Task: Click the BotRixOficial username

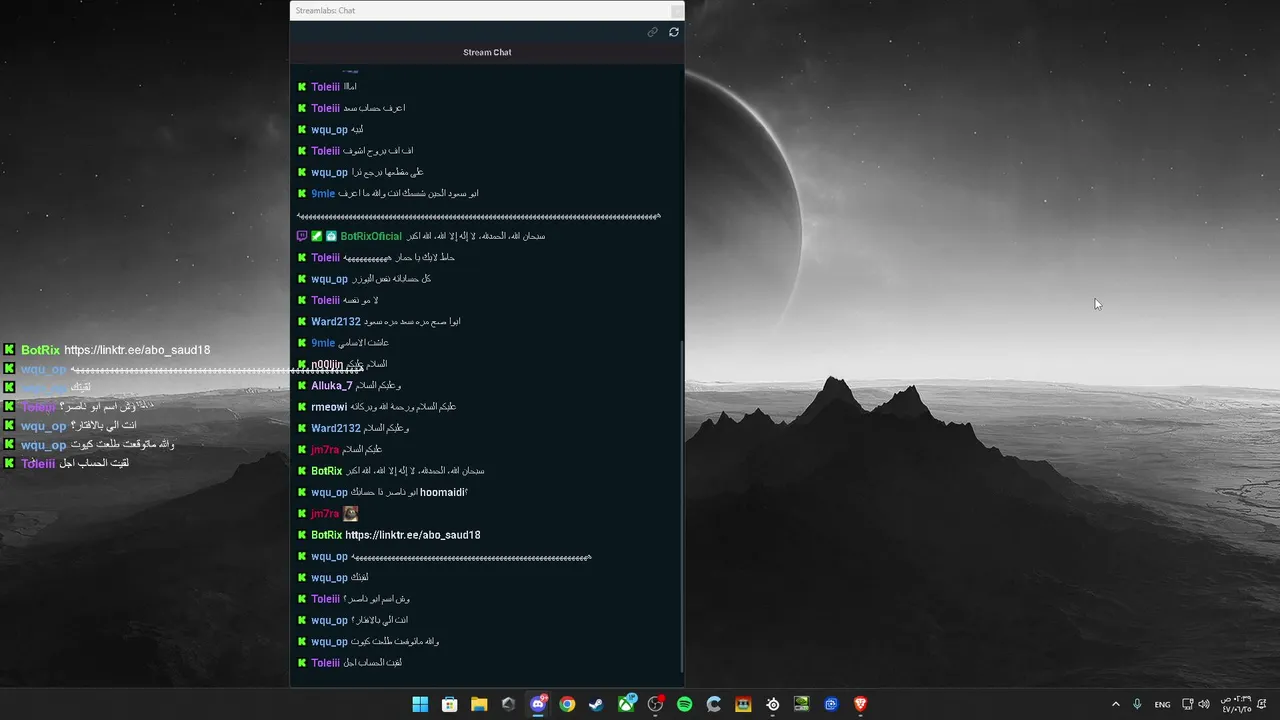Action: [371, 236]
